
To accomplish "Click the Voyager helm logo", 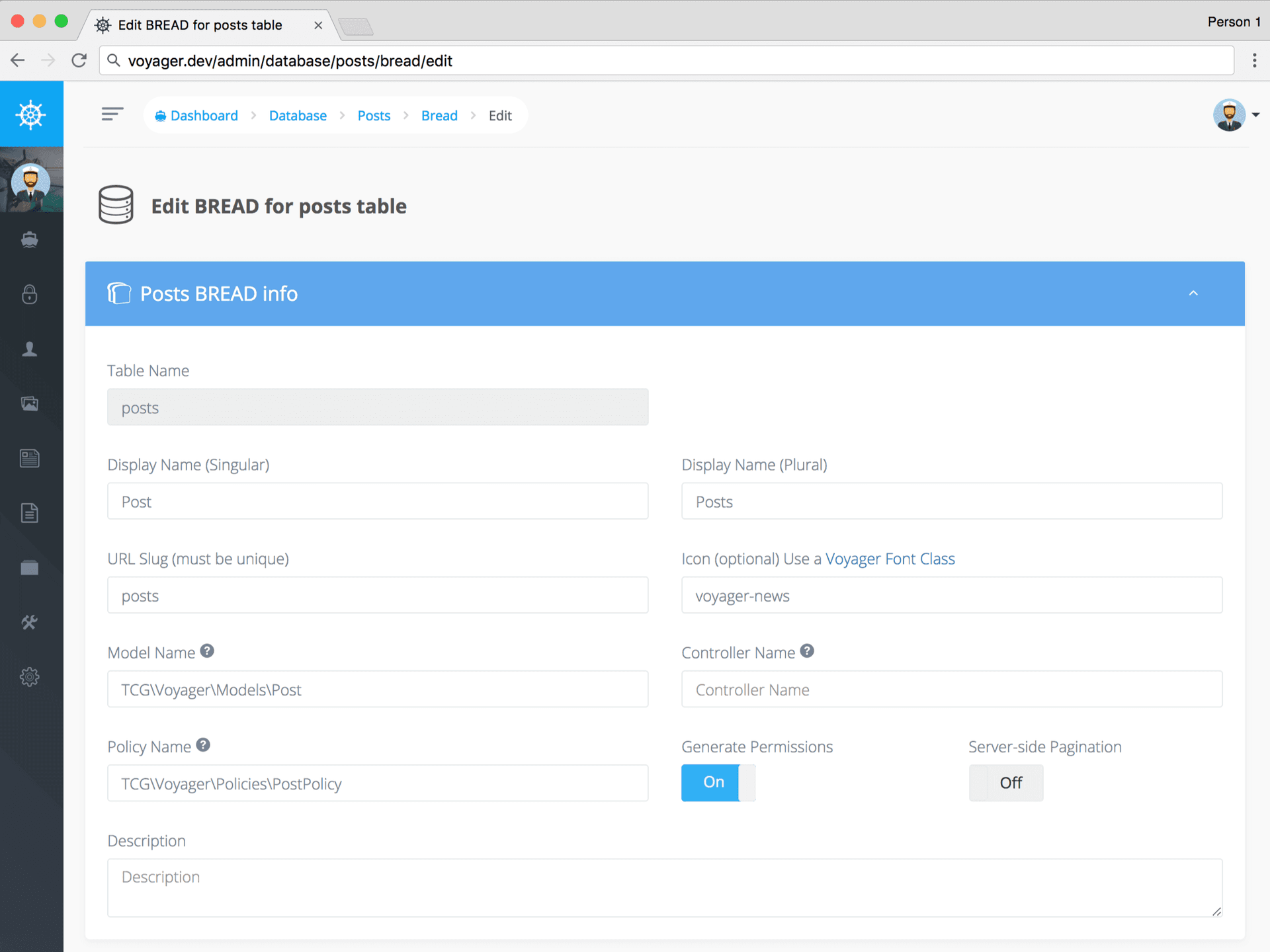I will pos(30,114).
